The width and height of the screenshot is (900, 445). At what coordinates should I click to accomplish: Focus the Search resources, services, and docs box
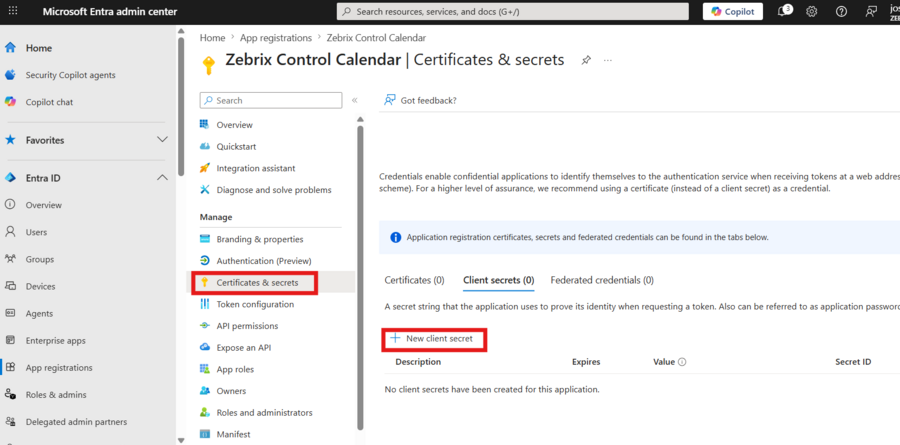click(513, 11)
